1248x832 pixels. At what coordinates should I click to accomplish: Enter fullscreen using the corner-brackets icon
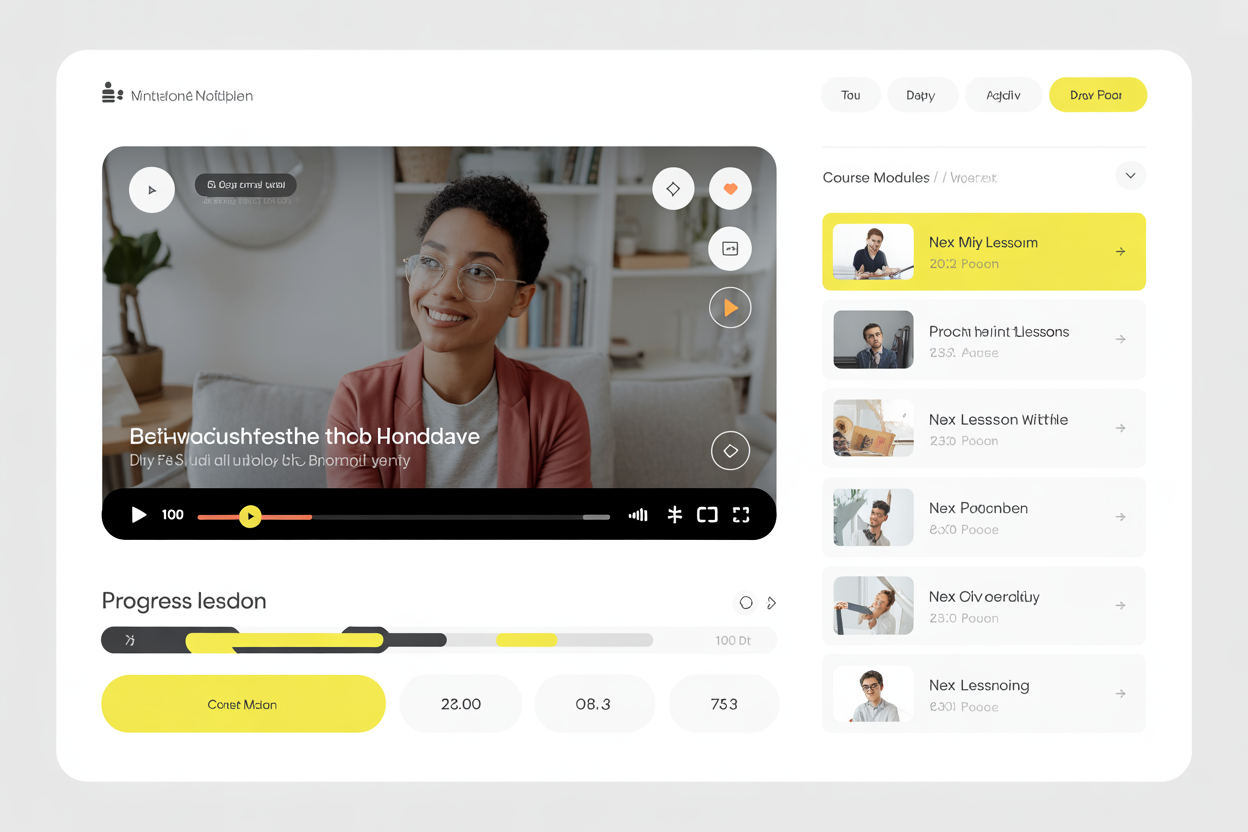pyautogui.click(x=741, y=515)
